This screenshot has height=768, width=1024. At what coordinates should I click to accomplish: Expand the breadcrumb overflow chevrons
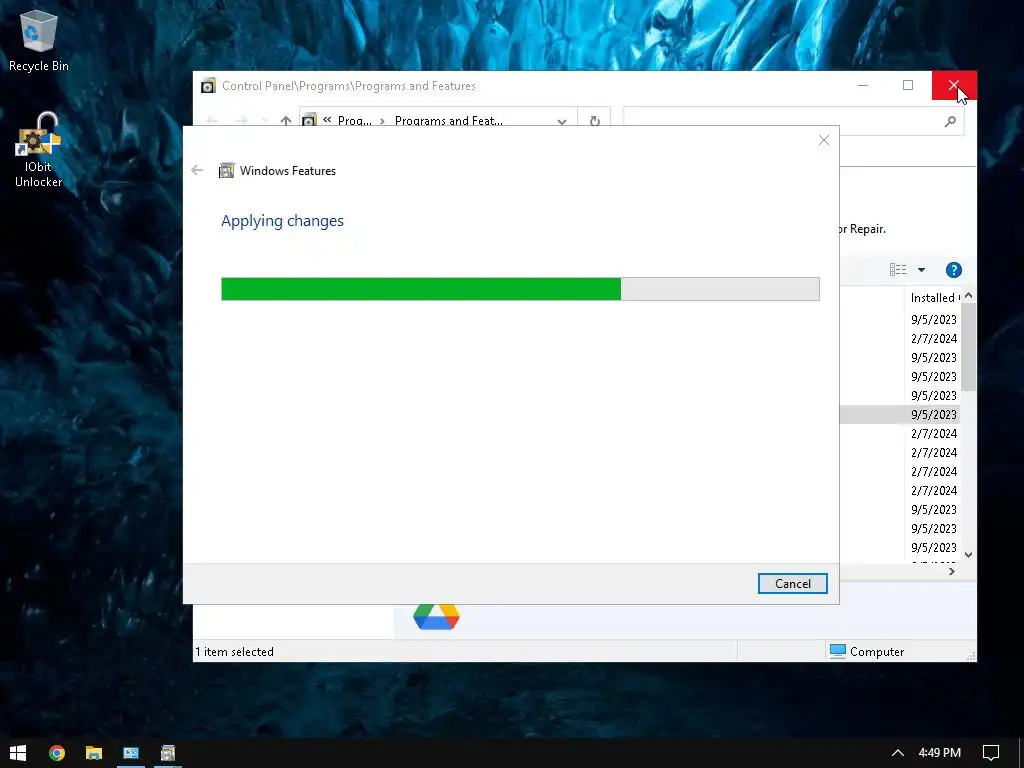pos(327,120)
